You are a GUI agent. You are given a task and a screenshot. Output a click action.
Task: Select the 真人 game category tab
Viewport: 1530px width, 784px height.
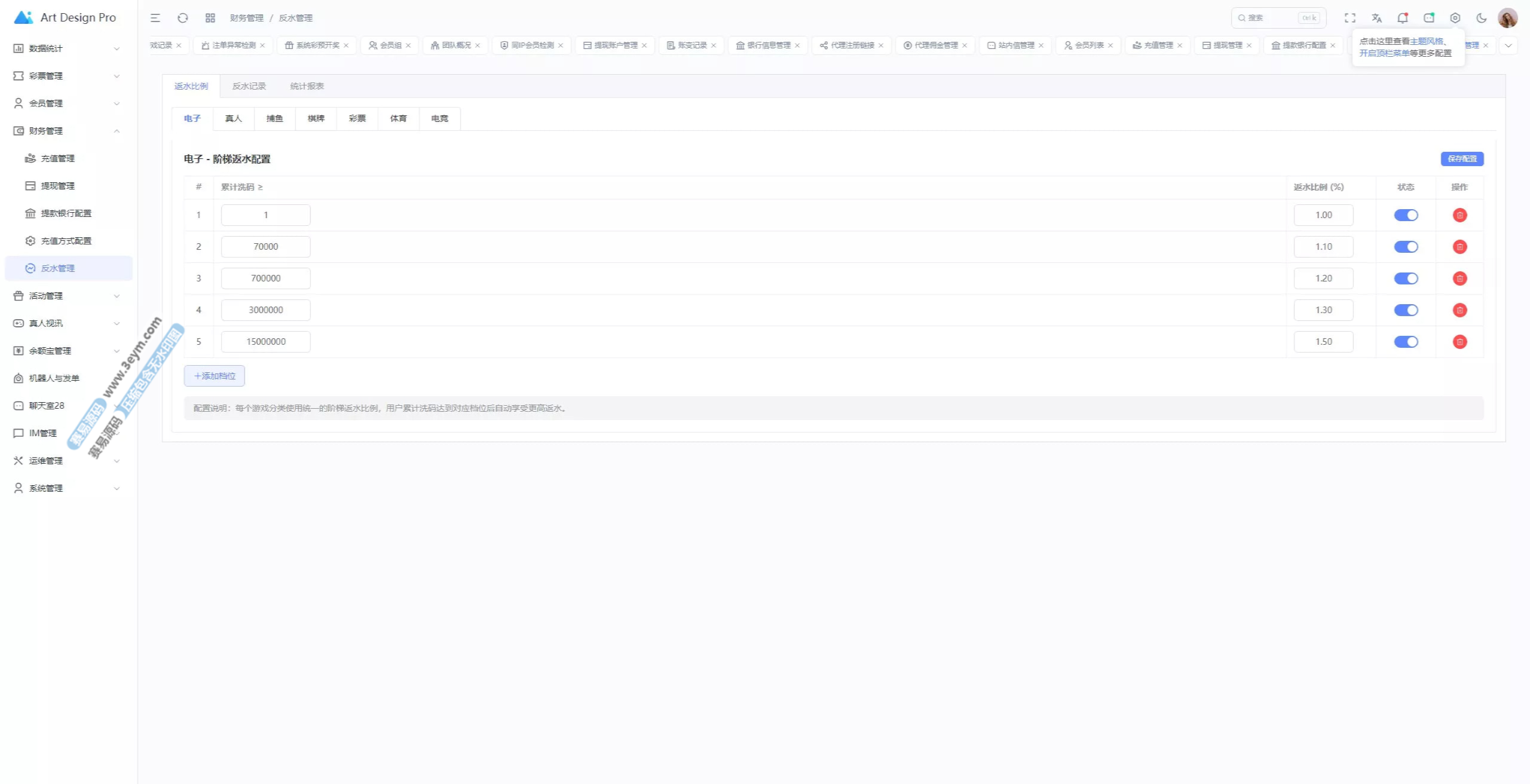tap(233, 118)
